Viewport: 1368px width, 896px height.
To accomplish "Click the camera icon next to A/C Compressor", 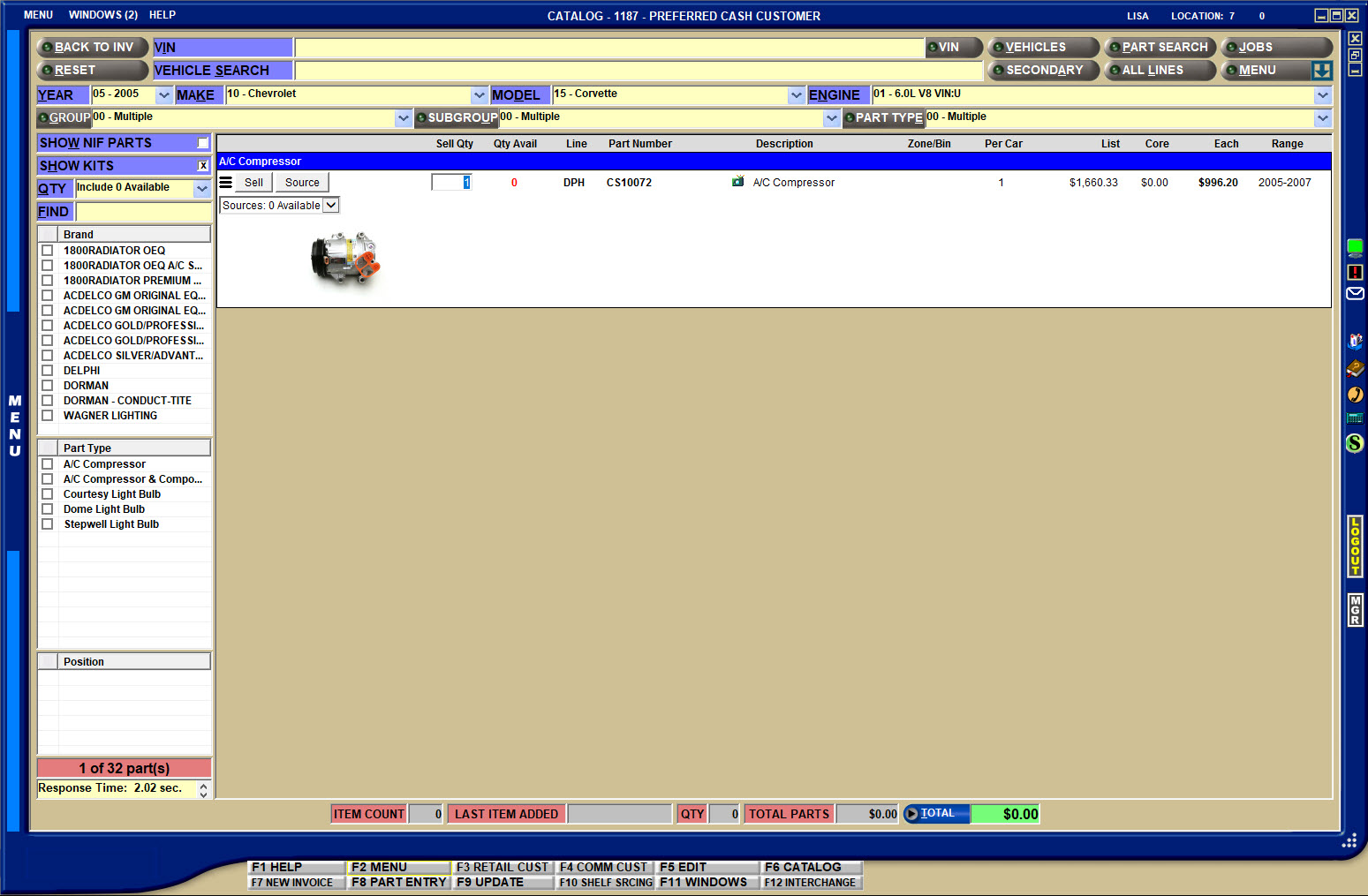I will pos(737,182).
